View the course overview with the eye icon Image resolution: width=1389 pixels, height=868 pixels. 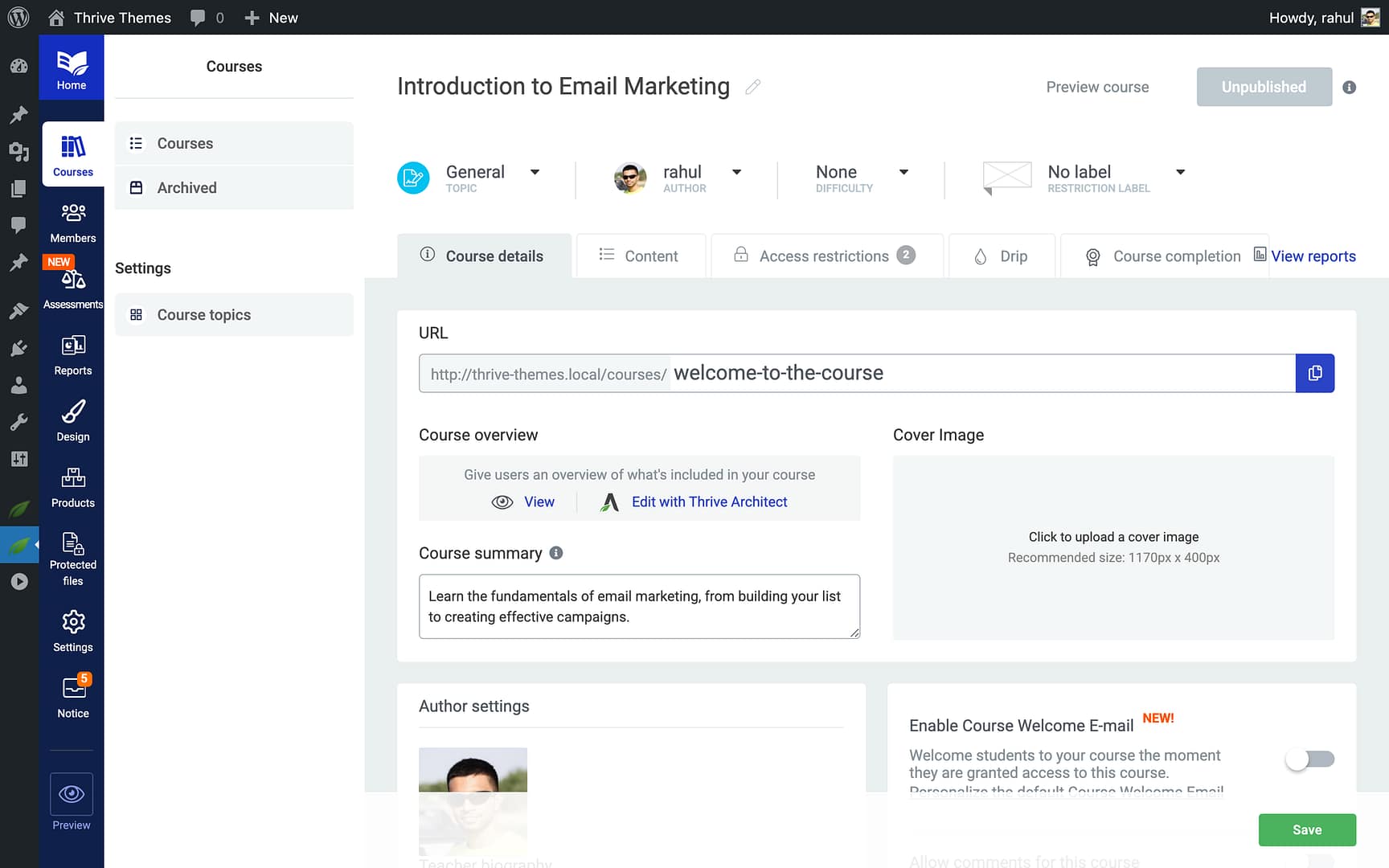tap(523, 502)
